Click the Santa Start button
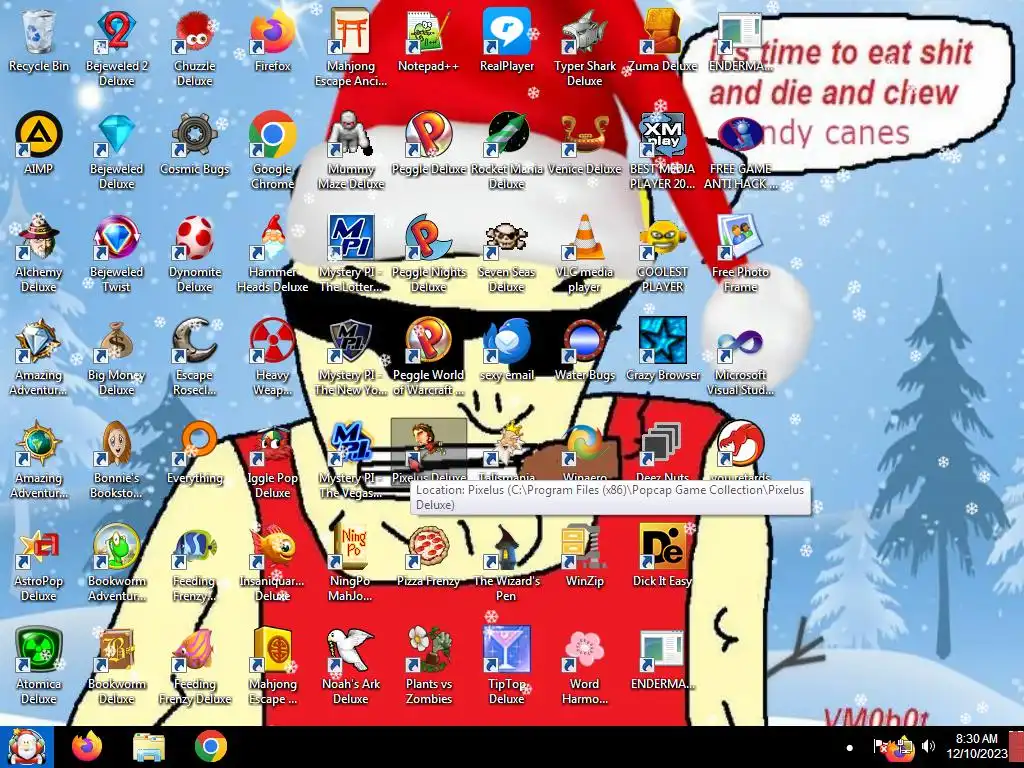 coord(25,746)
